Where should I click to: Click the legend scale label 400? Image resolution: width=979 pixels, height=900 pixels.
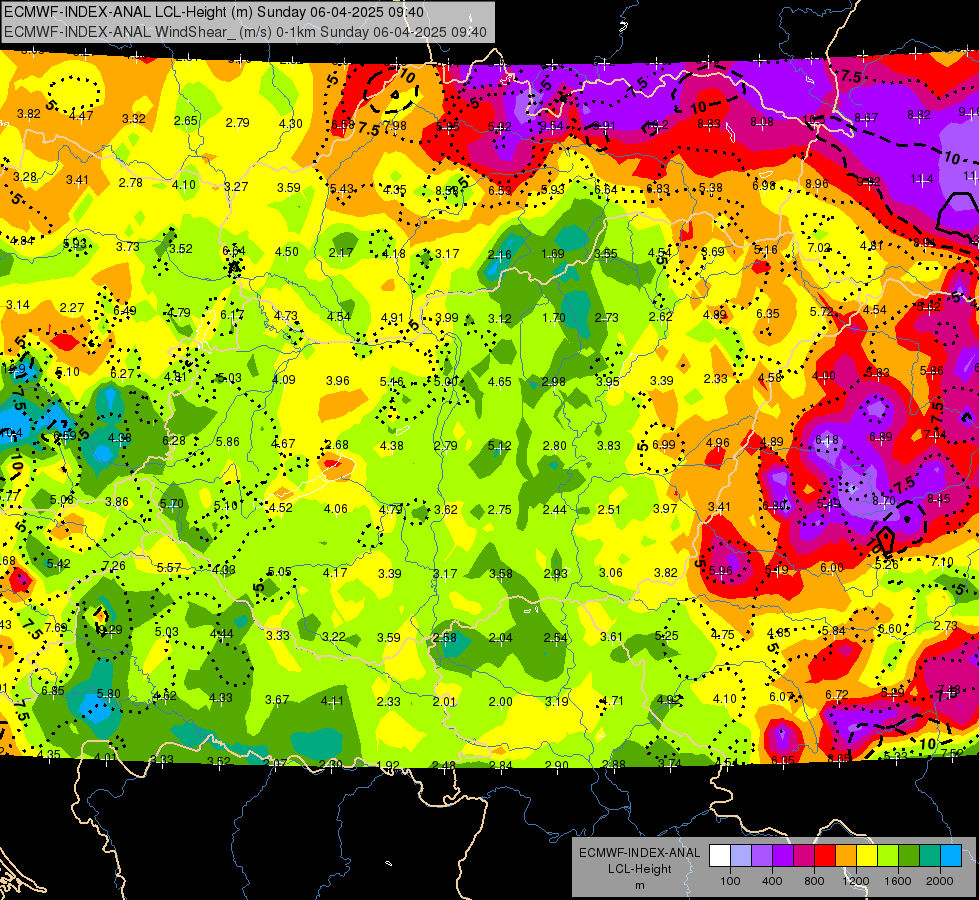coord(772,881)
